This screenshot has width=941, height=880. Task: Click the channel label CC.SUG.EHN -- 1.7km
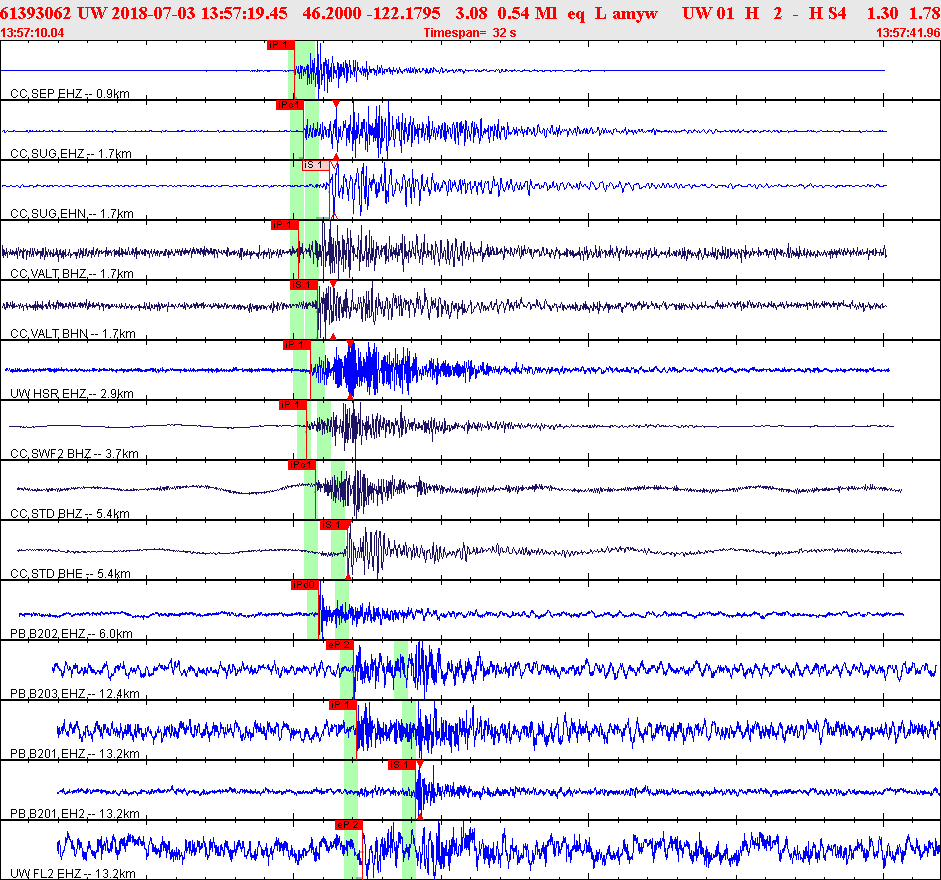point(72,214)
